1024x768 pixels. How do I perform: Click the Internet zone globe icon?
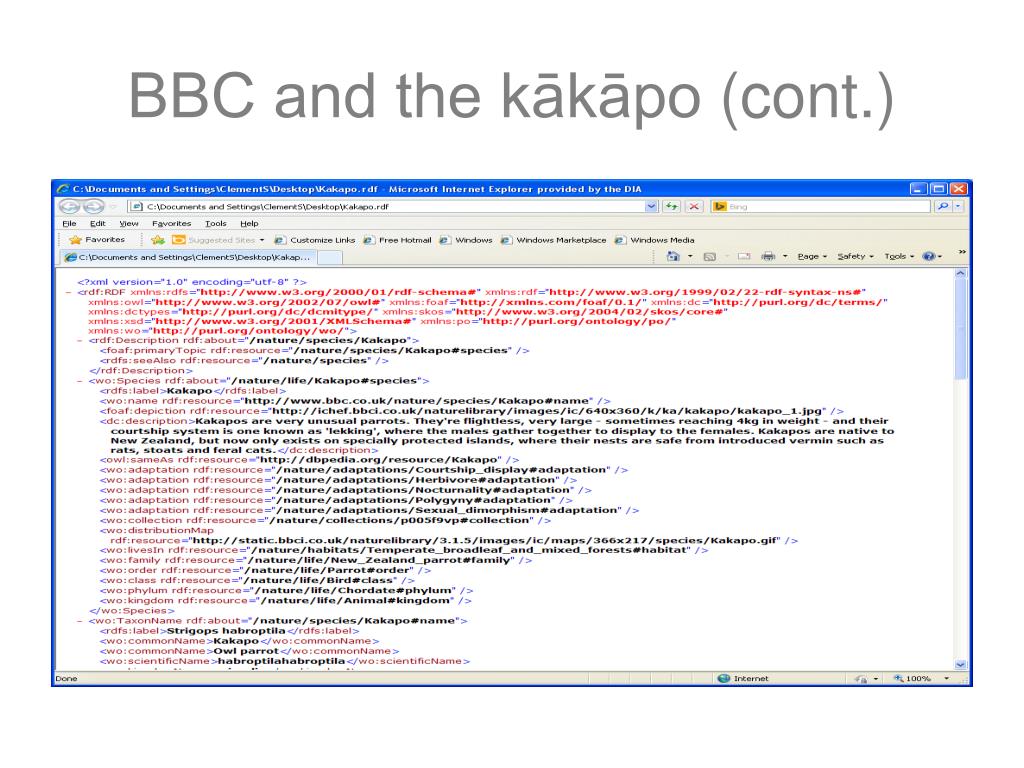[x=724, y=679]
